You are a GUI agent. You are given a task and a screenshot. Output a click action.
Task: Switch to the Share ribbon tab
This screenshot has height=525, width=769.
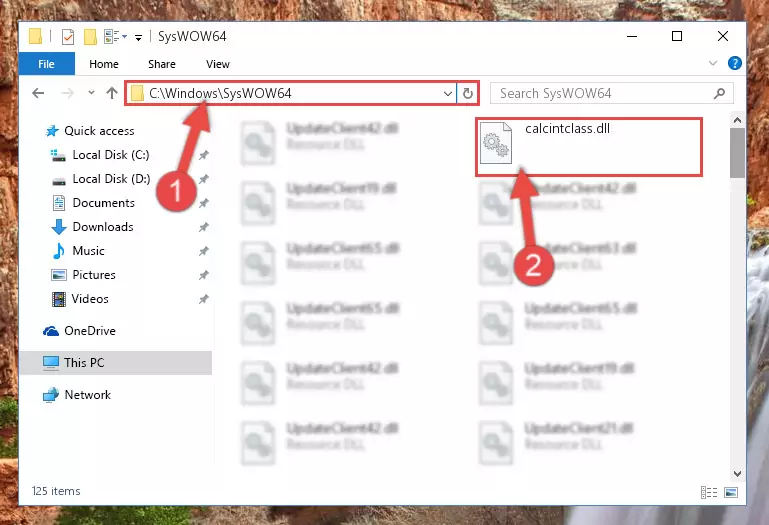[x=162, y=64]
